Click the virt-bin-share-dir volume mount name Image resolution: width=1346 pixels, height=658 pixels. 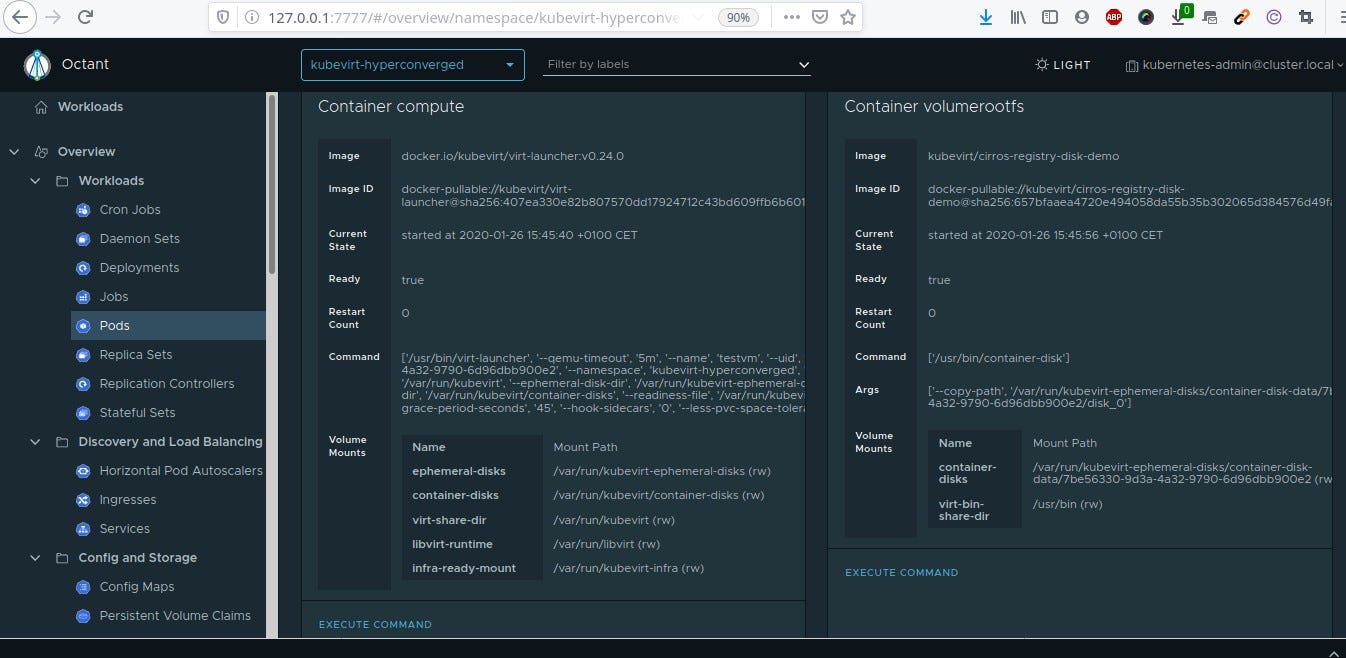click(x=964, y=510)
